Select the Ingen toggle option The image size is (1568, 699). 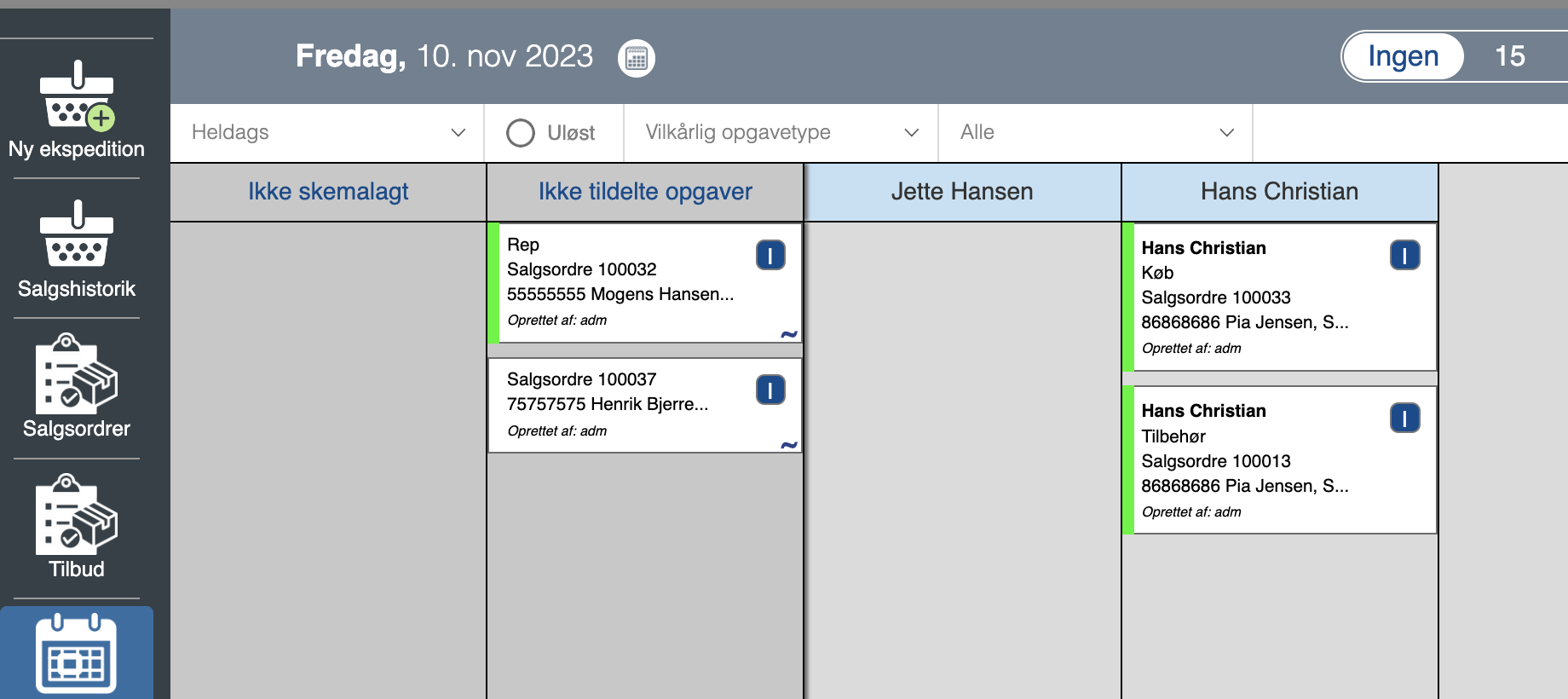point(1404,56)
